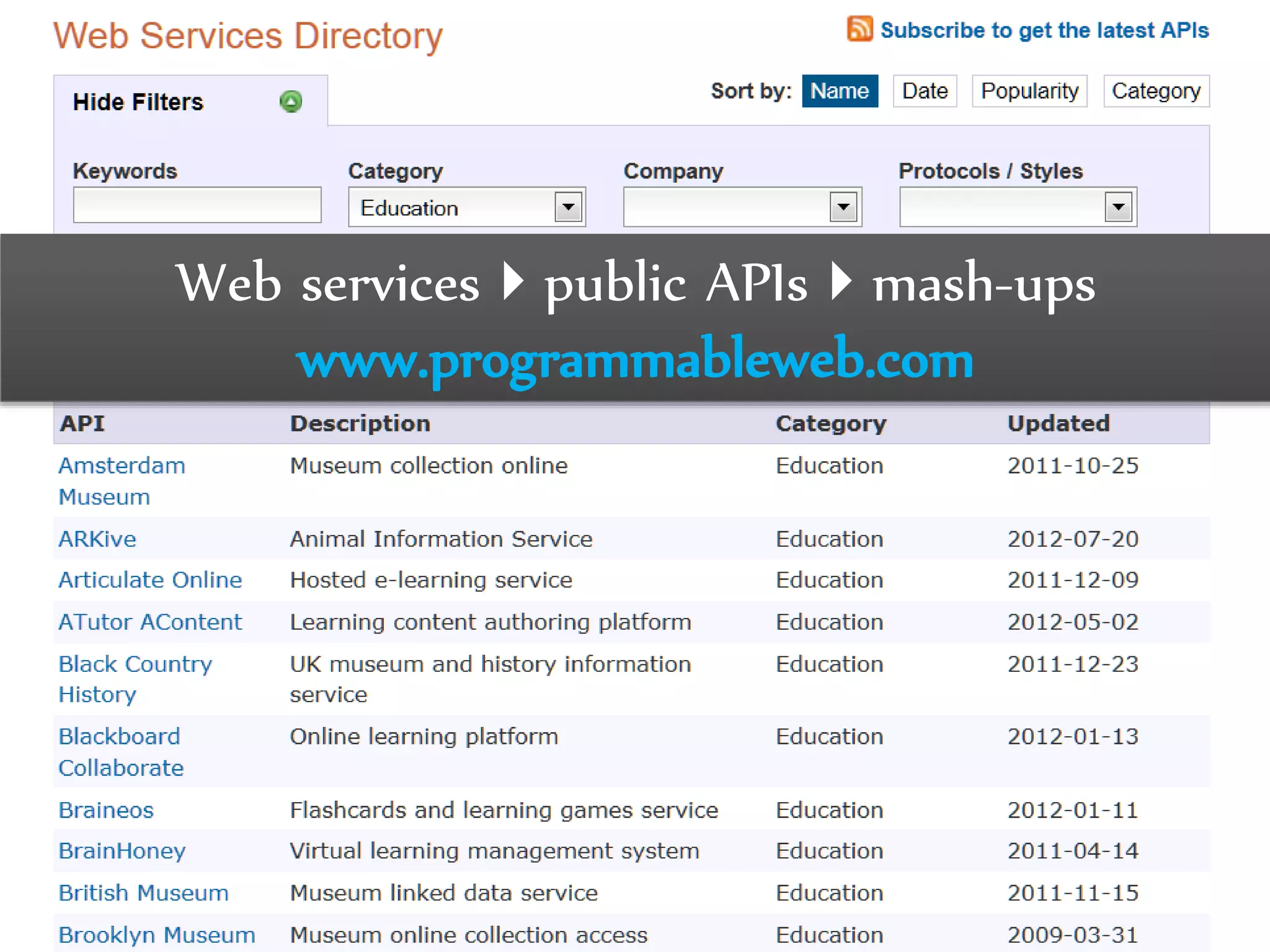Open the Black Country History API link
Viewport: 1270px width, 952px height.
point(135,679)
